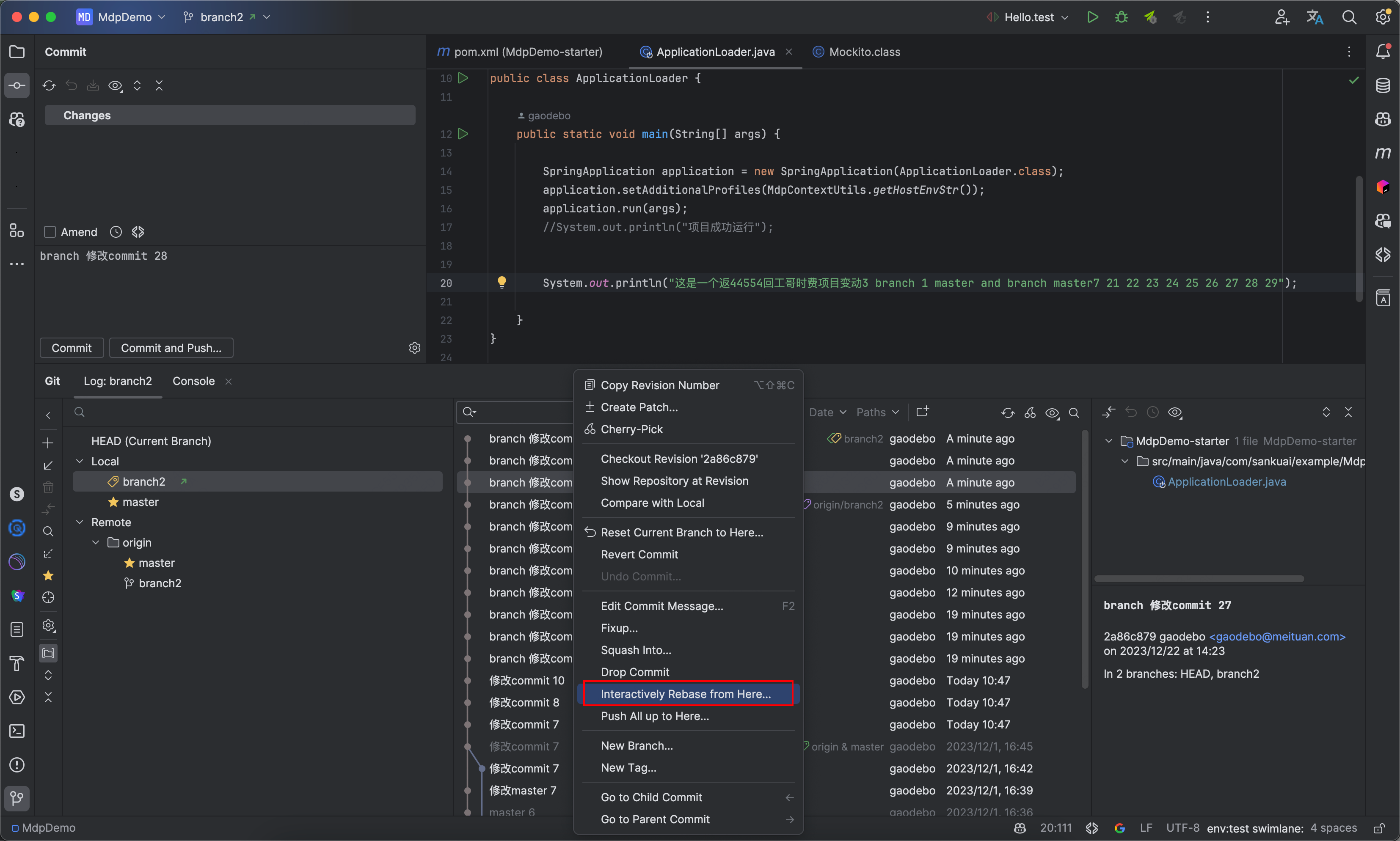Viewport: 1400px width, 841px height.
Task: Click Commit and Push... button
Action: [x=171, y=348]
